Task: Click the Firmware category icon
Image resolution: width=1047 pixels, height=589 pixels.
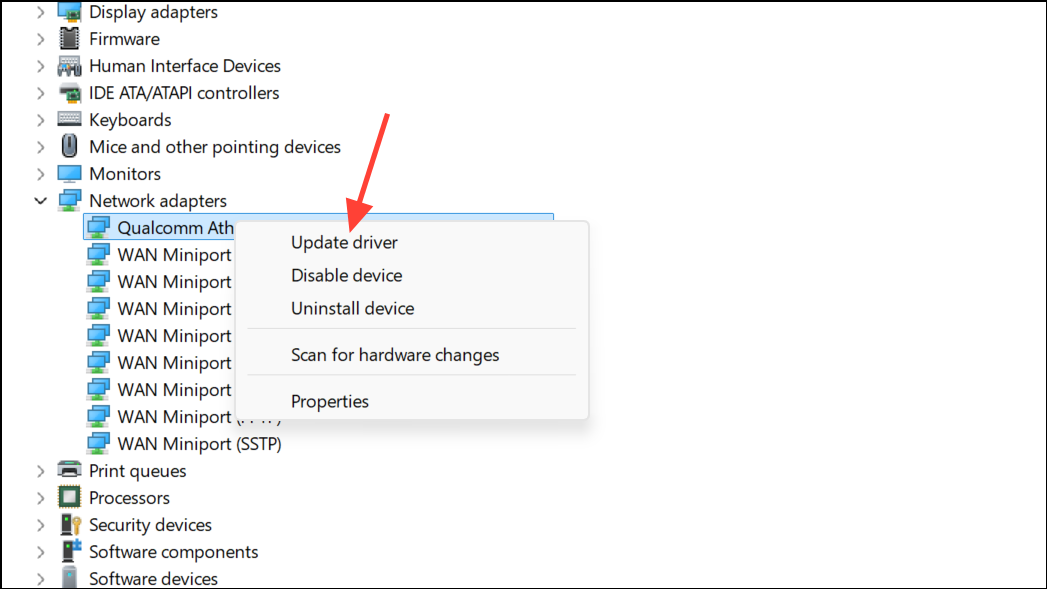Action: 69,39
